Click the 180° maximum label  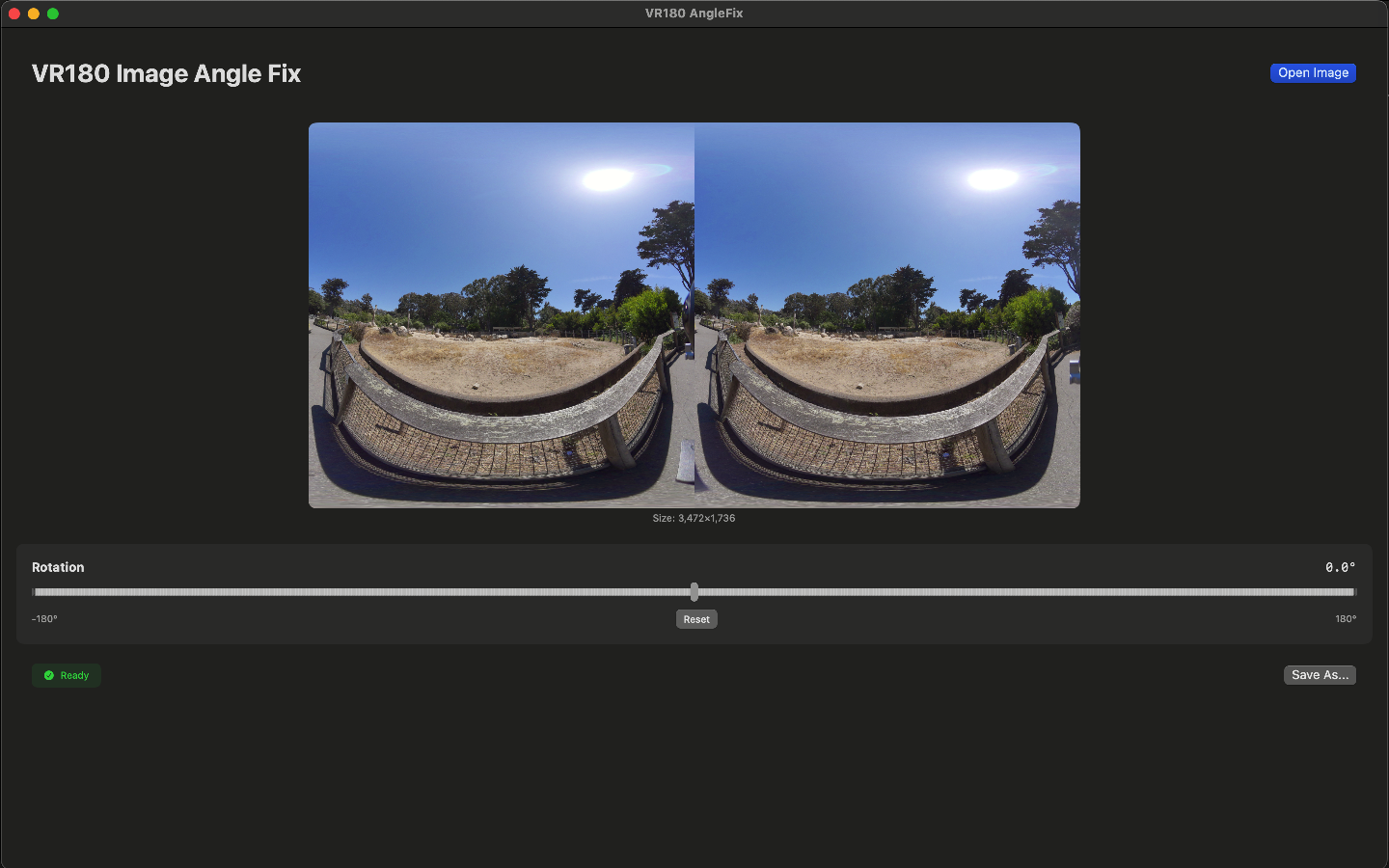[1345, 619]
